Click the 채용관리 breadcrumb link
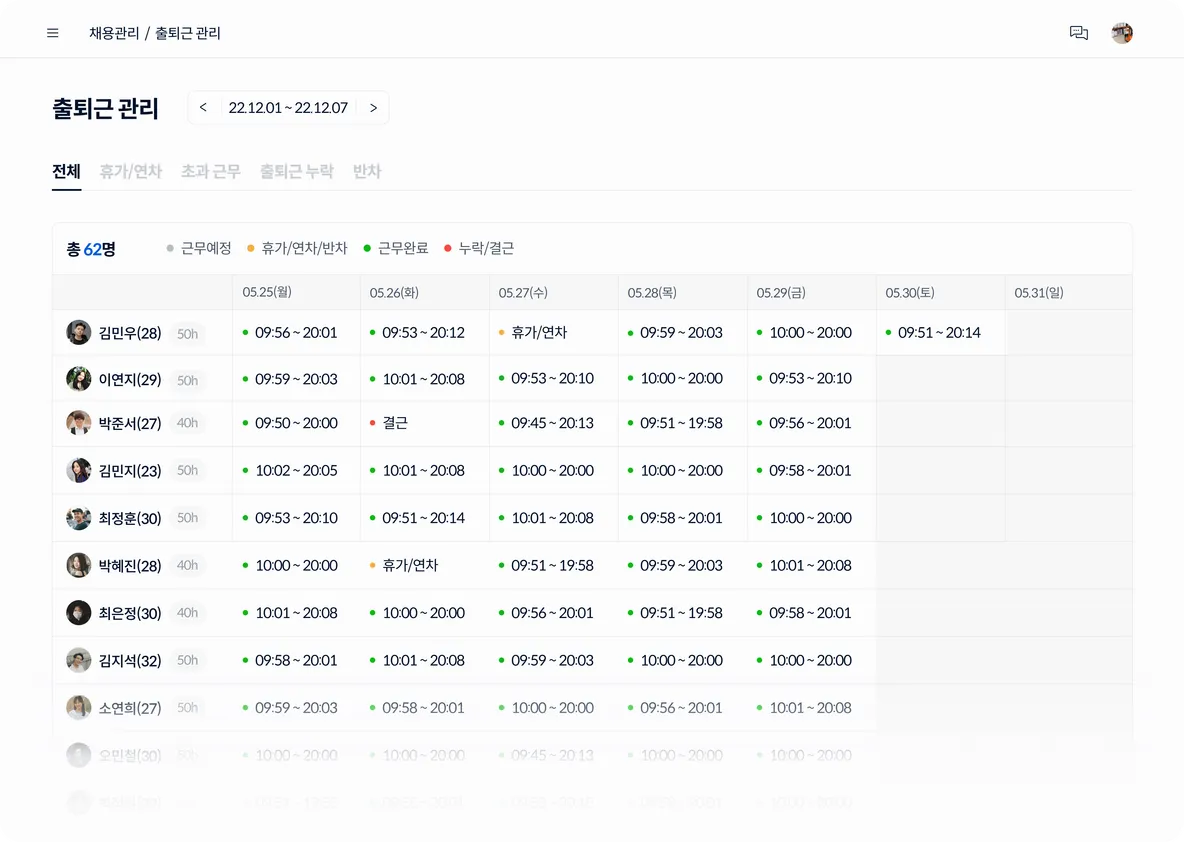This screenshot has width=1184, height=842. pyautogui.click(x=114, y=33)
